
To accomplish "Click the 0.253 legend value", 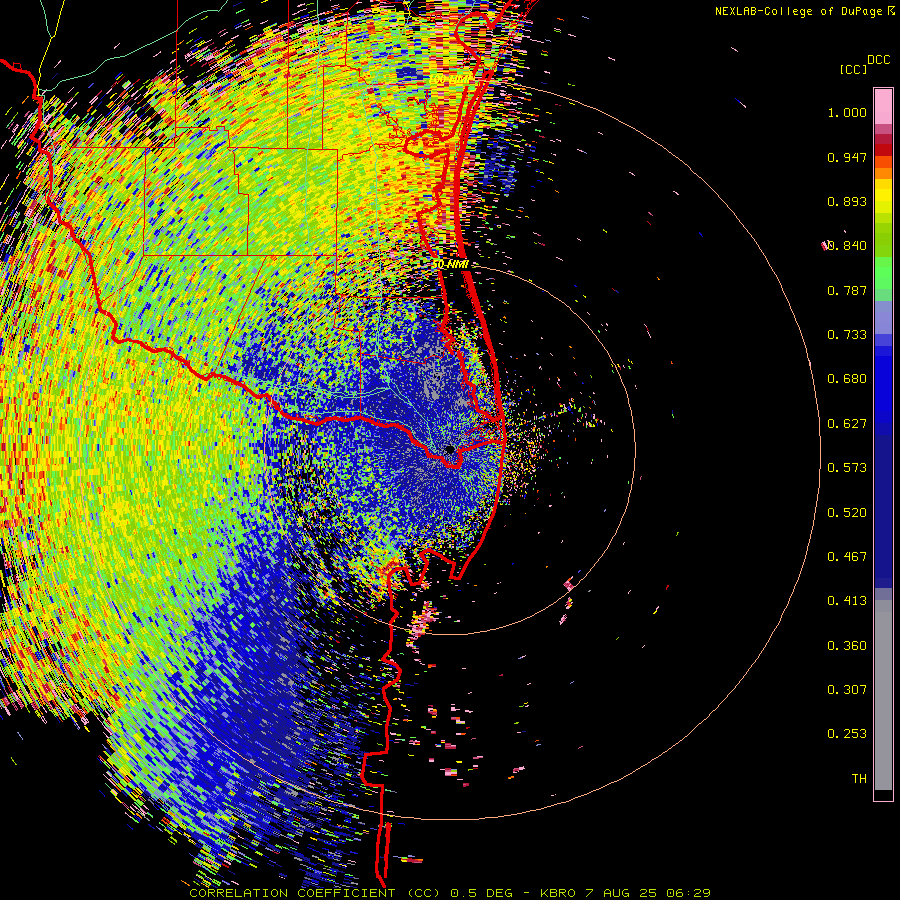I will pos(847,734).
